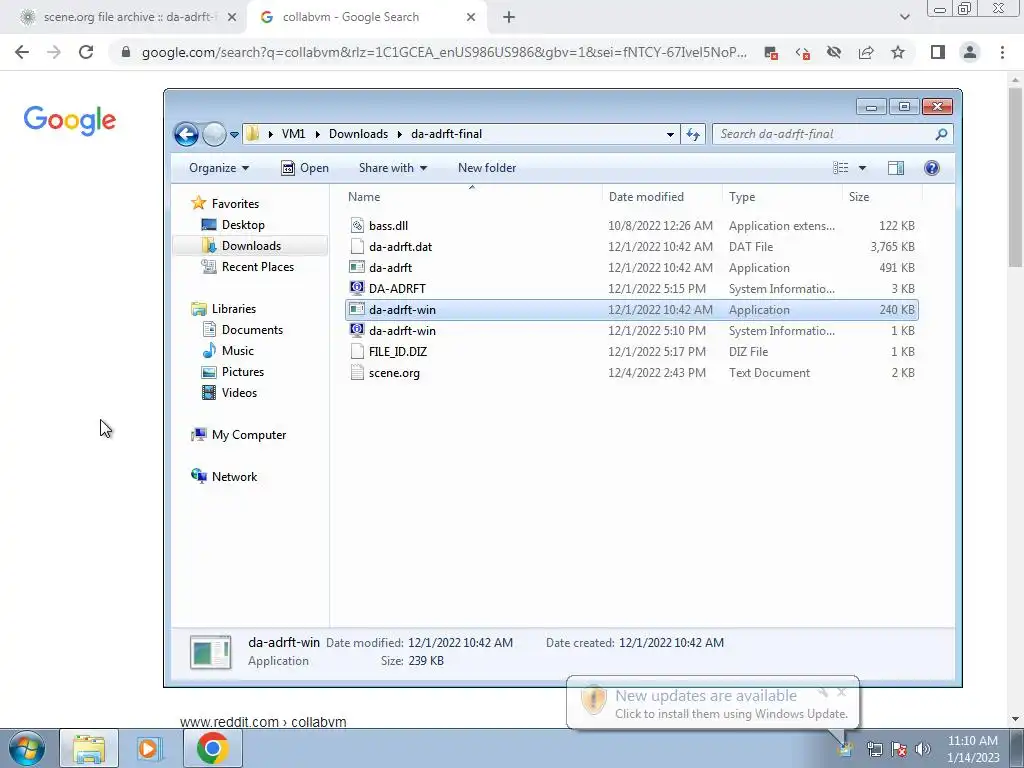Toggle the preview pane button

pos(896,168)
